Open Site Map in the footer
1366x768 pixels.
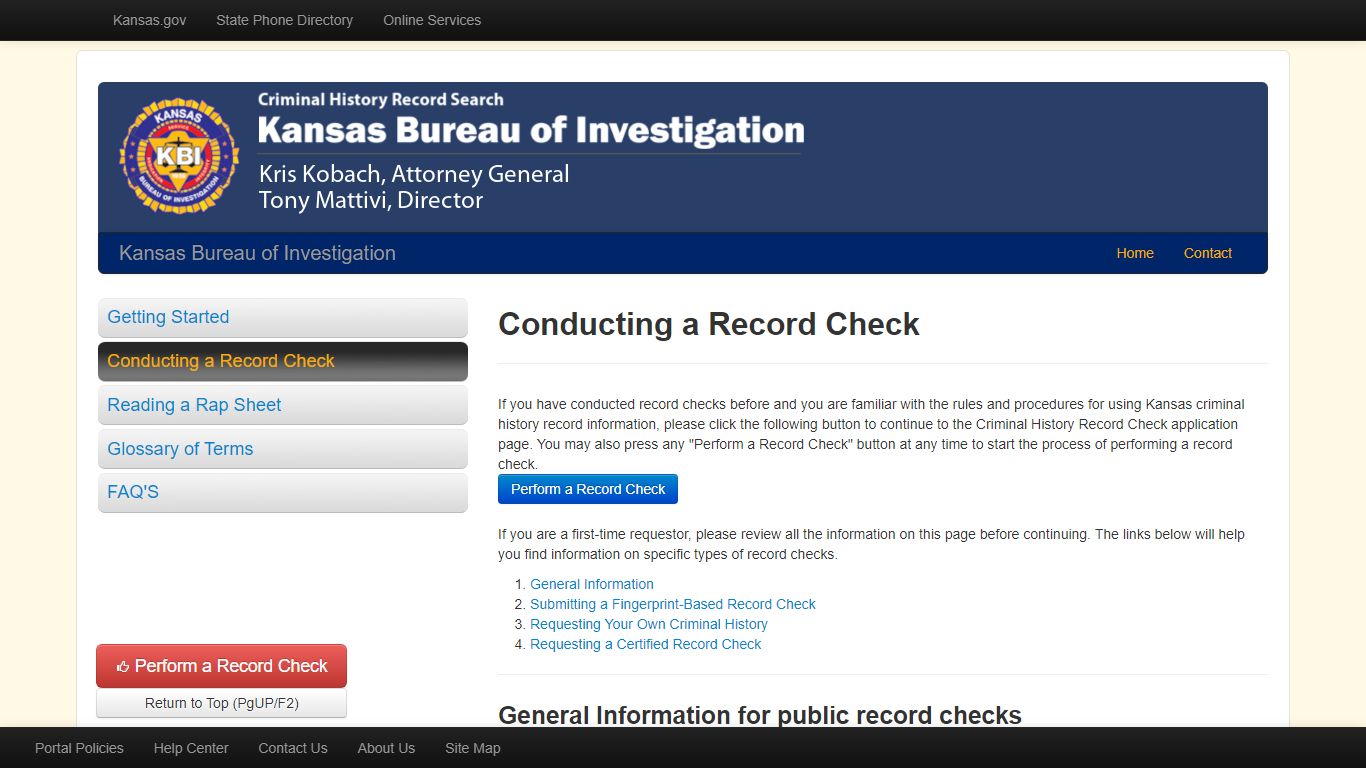(473, 748)
